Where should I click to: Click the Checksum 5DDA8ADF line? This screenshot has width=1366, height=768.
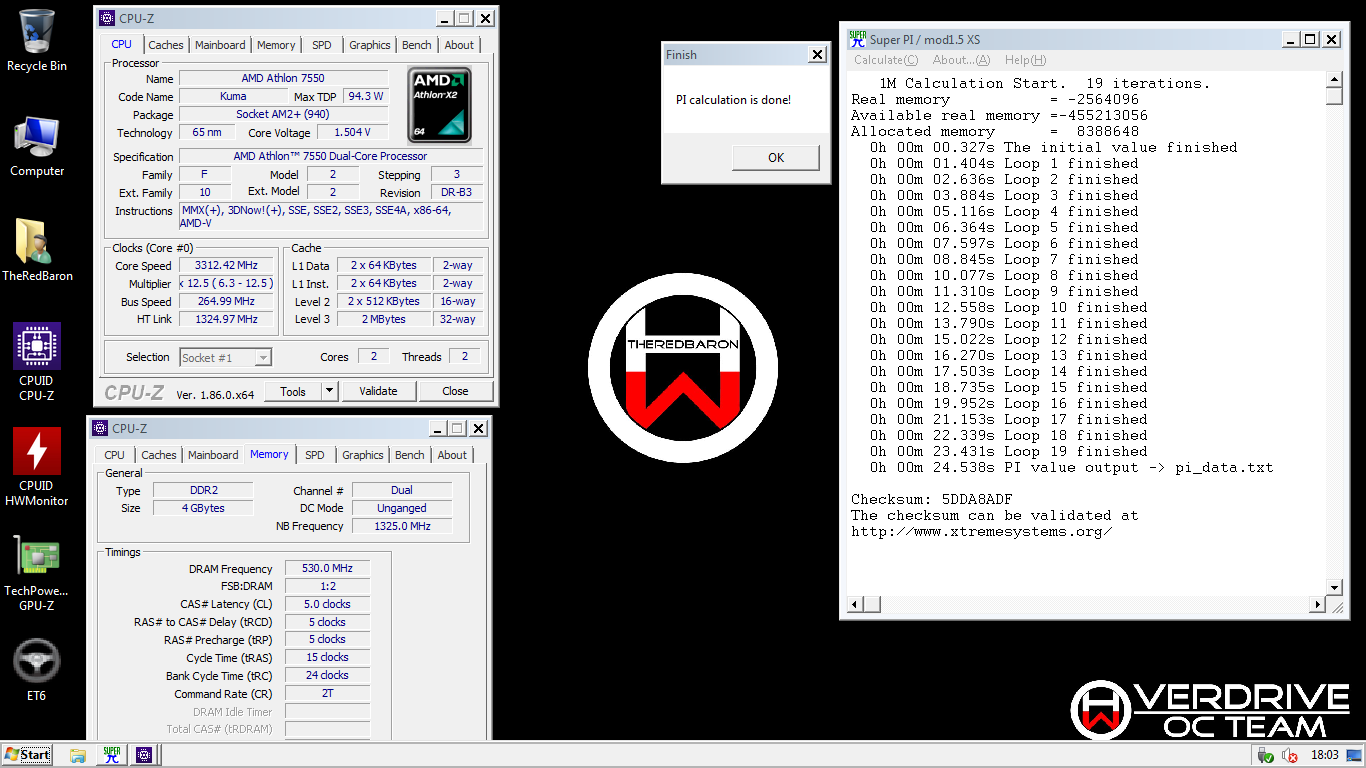[932, 499]
